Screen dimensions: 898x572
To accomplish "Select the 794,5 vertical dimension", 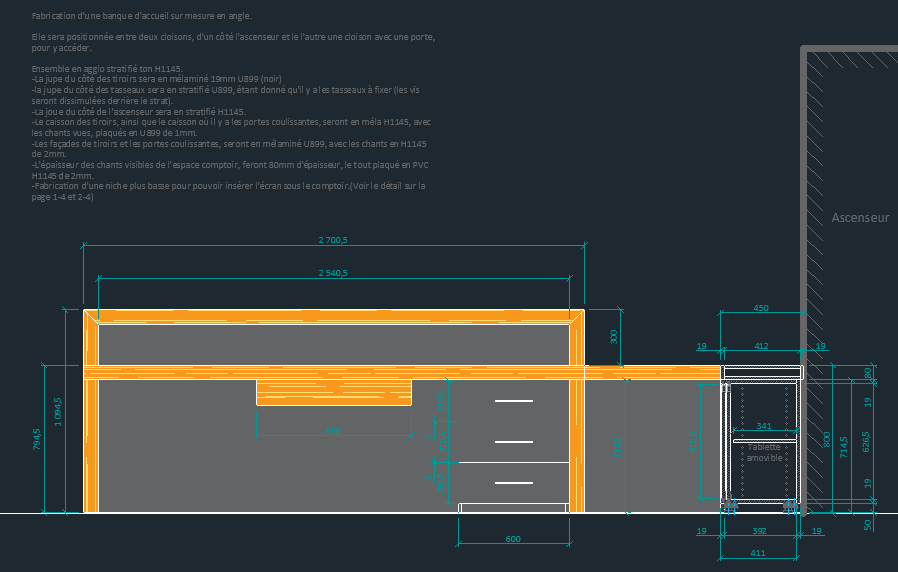I will tap(37, 440).
